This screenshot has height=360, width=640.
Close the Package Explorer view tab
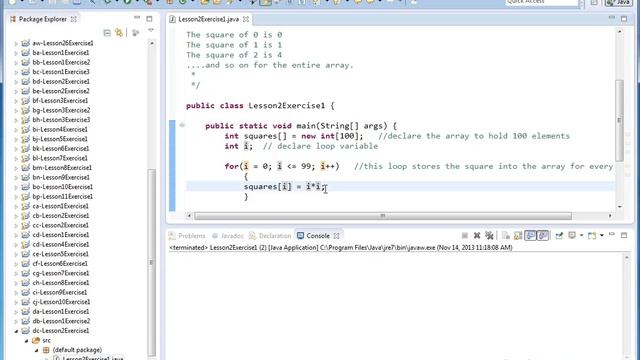[x=74, y=19]
